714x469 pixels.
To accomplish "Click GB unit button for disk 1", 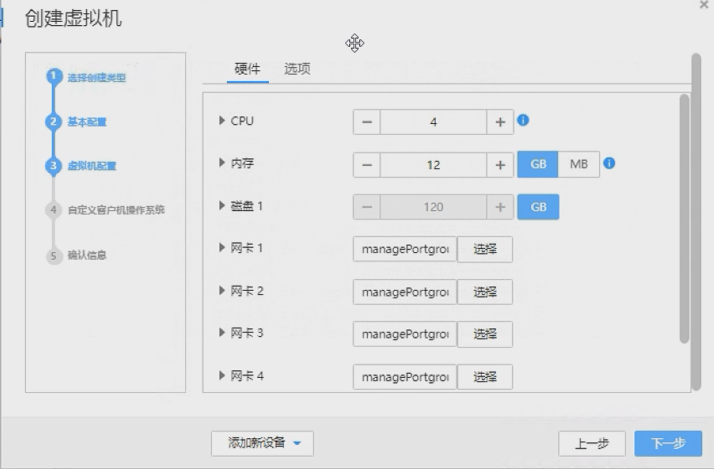I will tap(538, 207).
